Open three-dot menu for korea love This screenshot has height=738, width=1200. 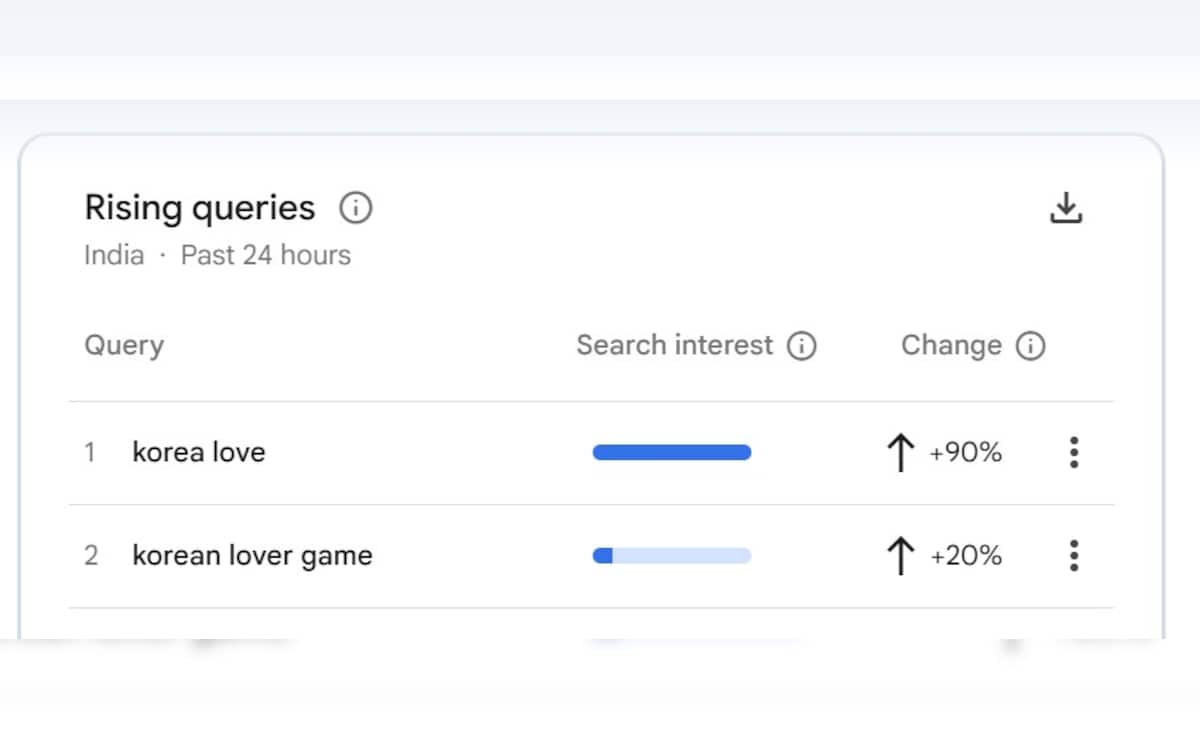(1074, 452)
